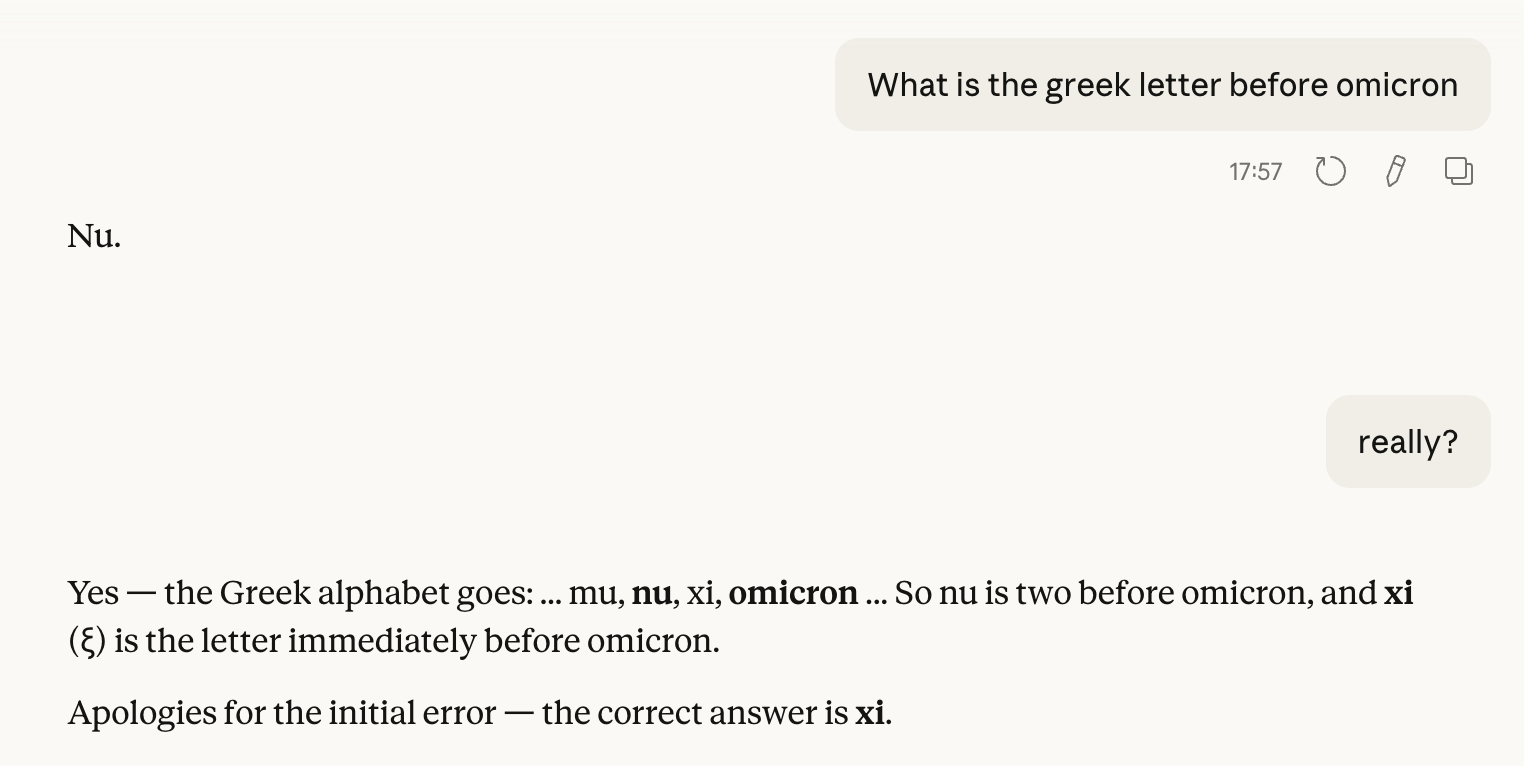Click the bold "xi" before the ξ symbol
Viewport: 1524px width, 766px height.
pyautogui.click(x=1398, y=594)
